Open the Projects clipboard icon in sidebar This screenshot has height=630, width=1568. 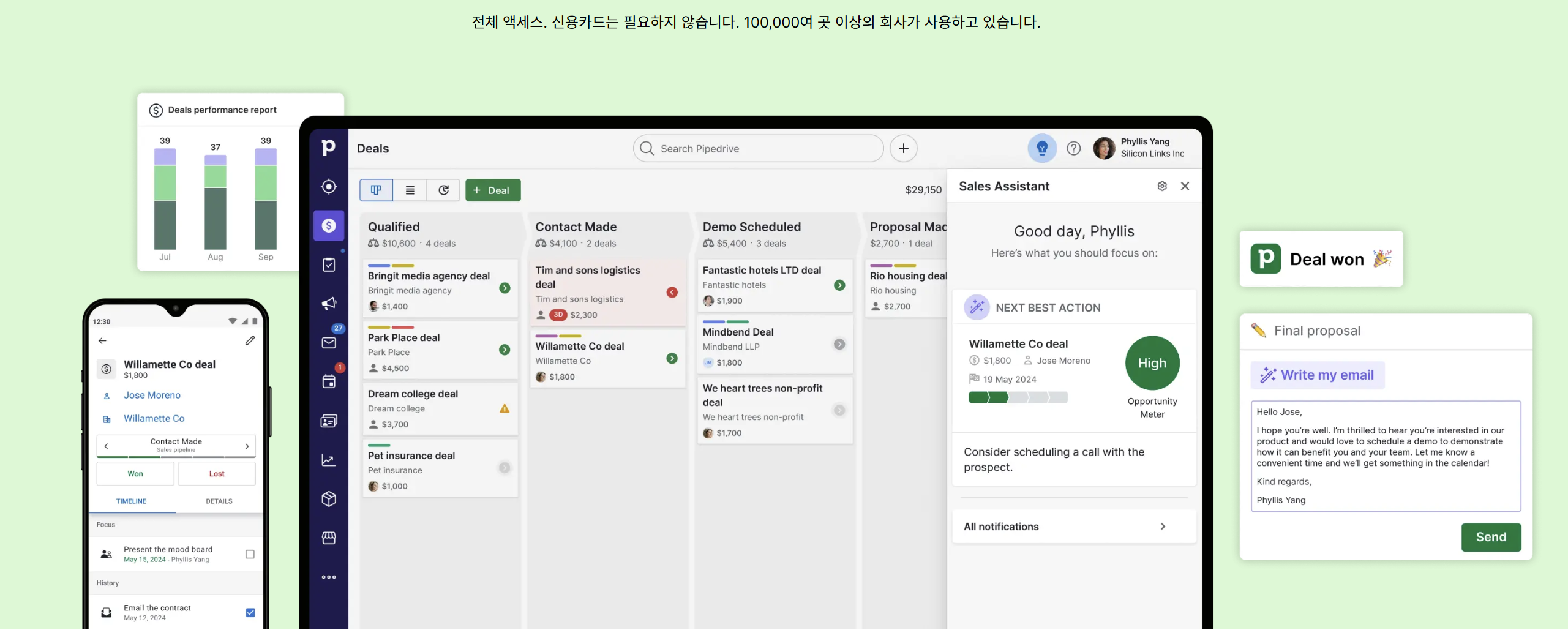pyautogui.click(x=329, y=264)
